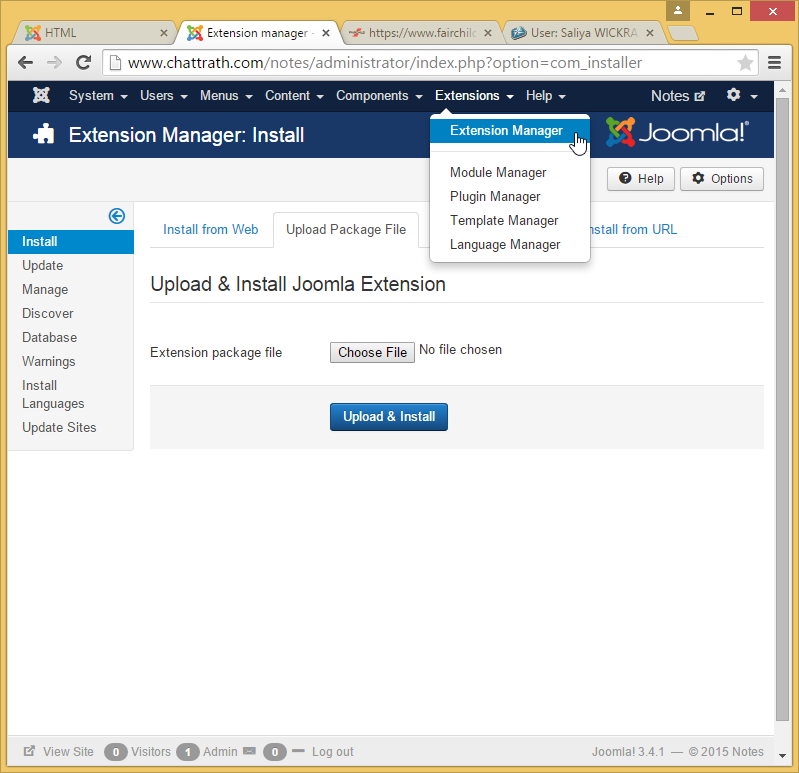Bookmark this page with the star icon
Image resolution: width=799 pixels, height=773 pixels.
click(745, 63)
